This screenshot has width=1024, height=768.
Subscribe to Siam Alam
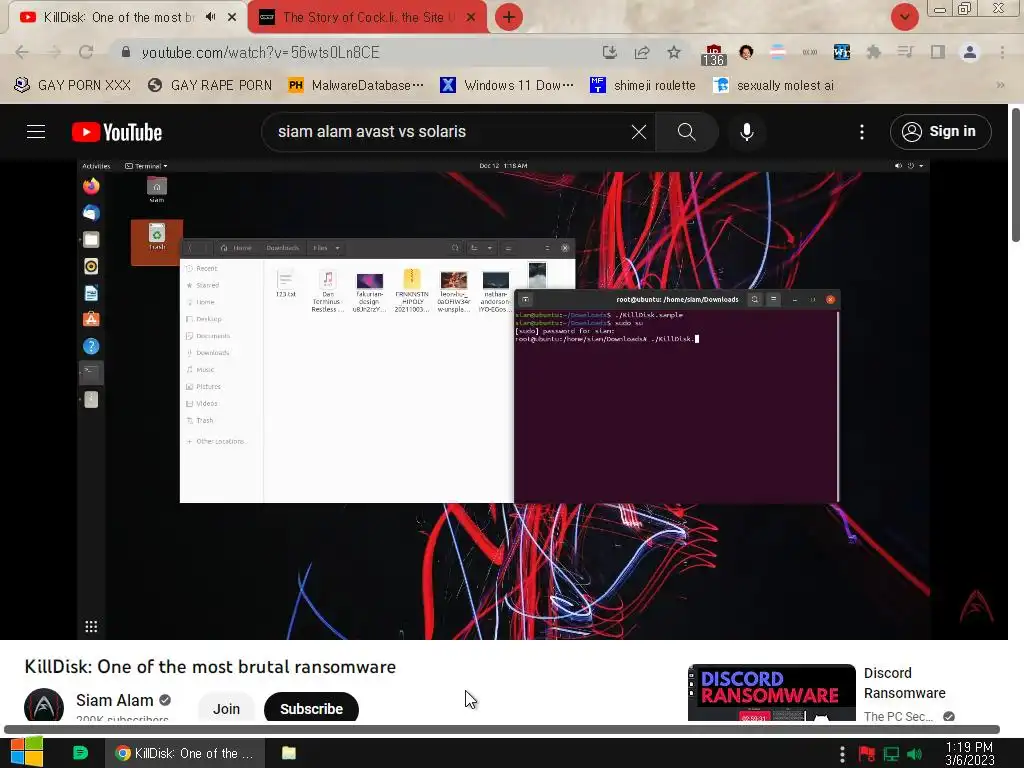click(x=311, y=709)
